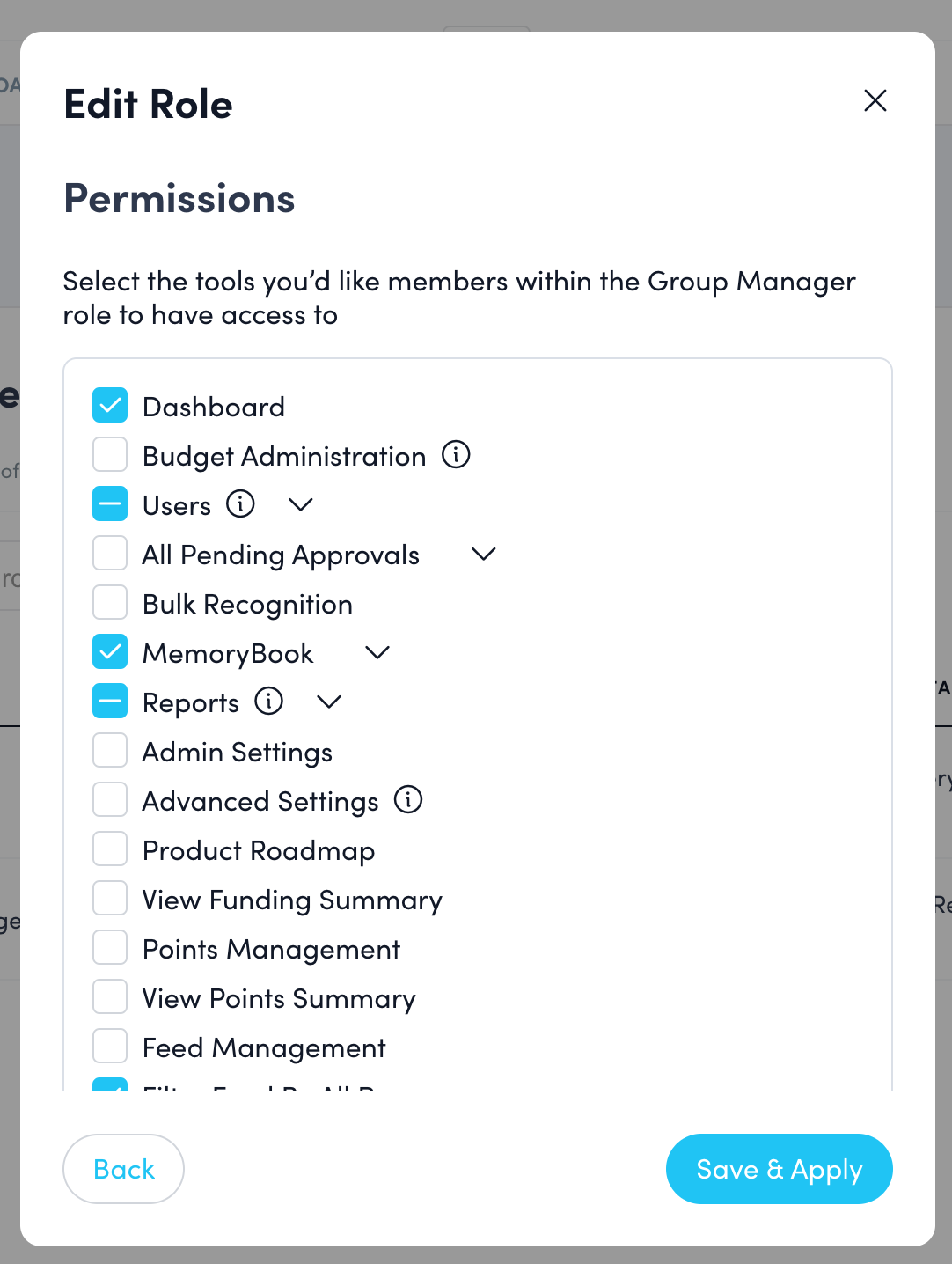The width and height of the screenshot is (952, 1264).
Task: Uncheck the Dashboard permission
Action: [x=110, y=405]
